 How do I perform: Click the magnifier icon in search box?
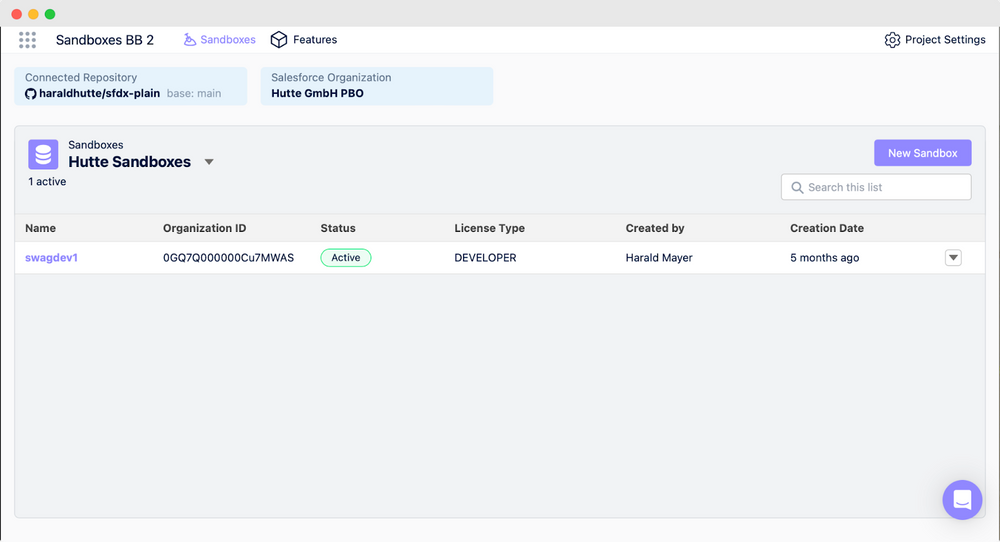pyautogui.click(x=797, y=187)
